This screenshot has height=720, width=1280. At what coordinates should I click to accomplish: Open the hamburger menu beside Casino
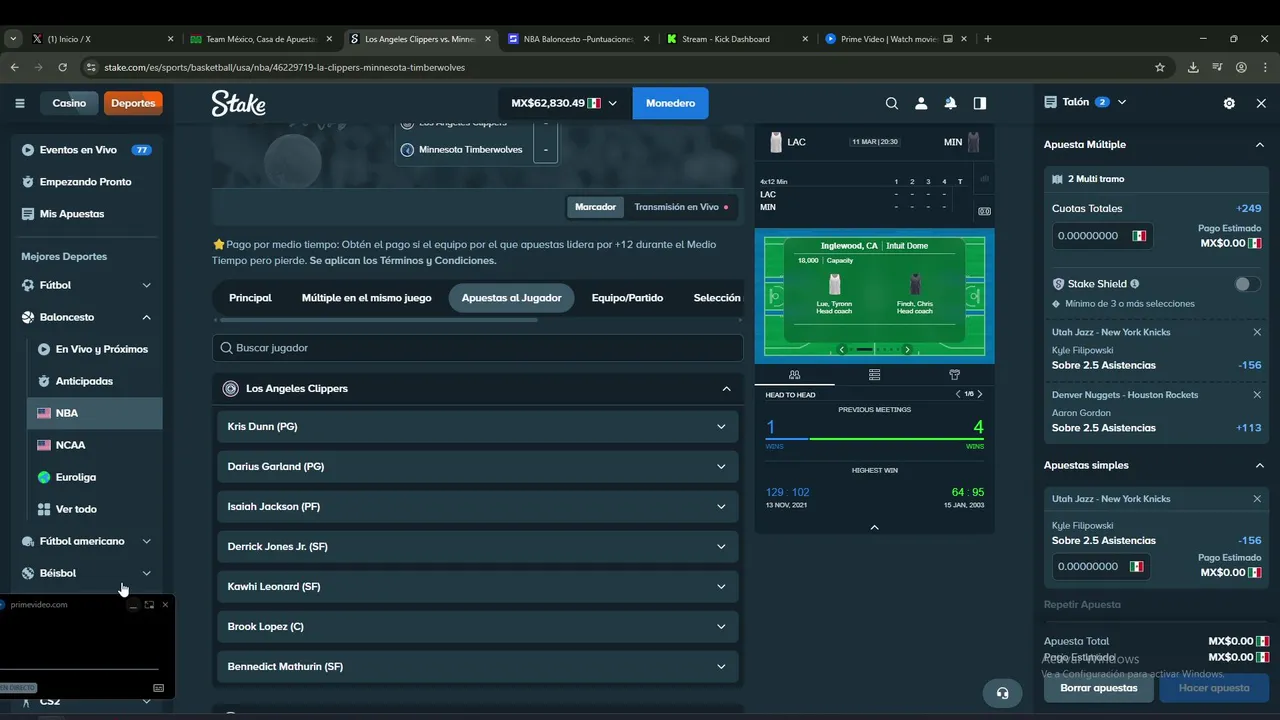(20, 103)
